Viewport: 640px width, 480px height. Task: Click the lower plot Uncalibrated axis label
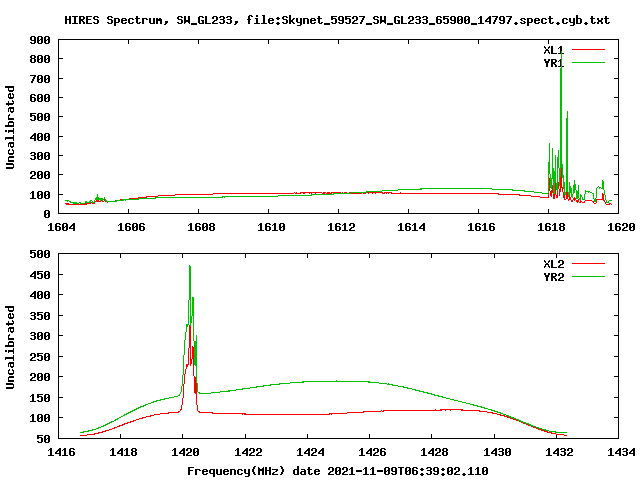pyautogui.click(x=10, y=347)
